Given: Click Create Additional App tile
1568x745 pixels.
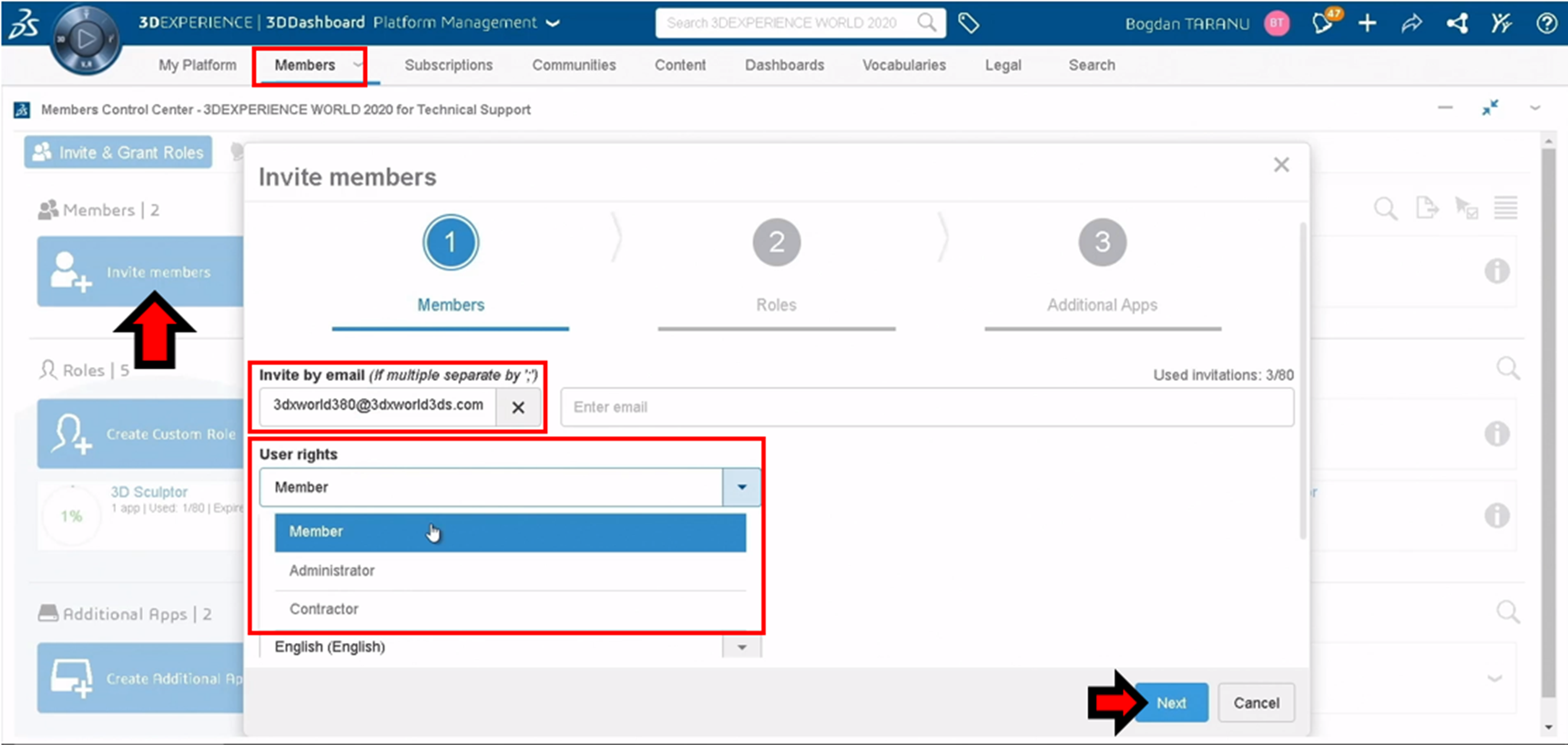Looking at the screenshot, I should point(140,679).
